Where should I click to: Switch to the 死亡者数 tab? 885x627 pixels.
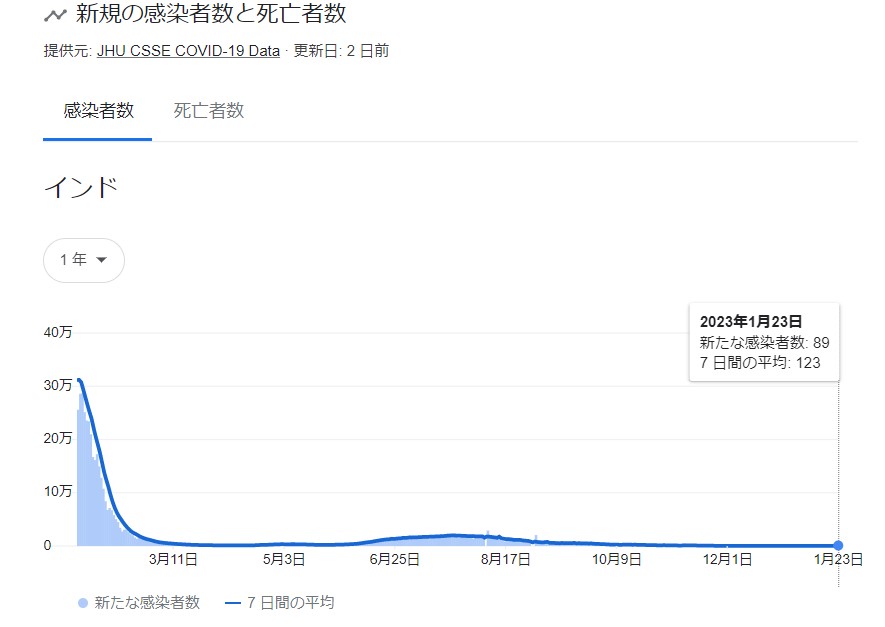point(209,111)
